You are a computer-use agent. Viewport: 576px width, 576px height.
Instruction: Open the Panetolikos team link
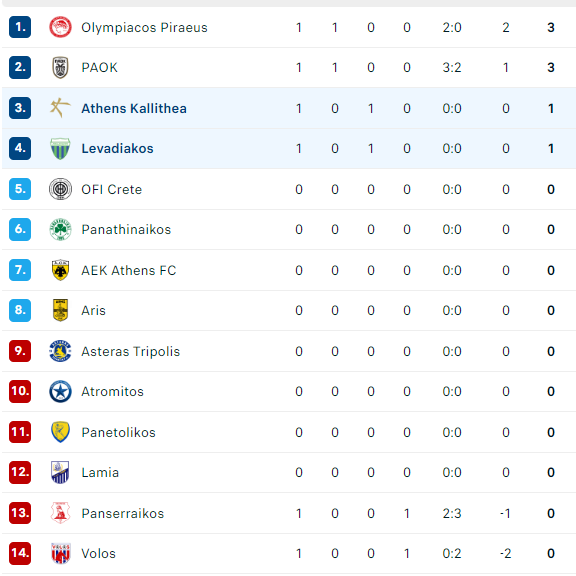tap(119, 432)
